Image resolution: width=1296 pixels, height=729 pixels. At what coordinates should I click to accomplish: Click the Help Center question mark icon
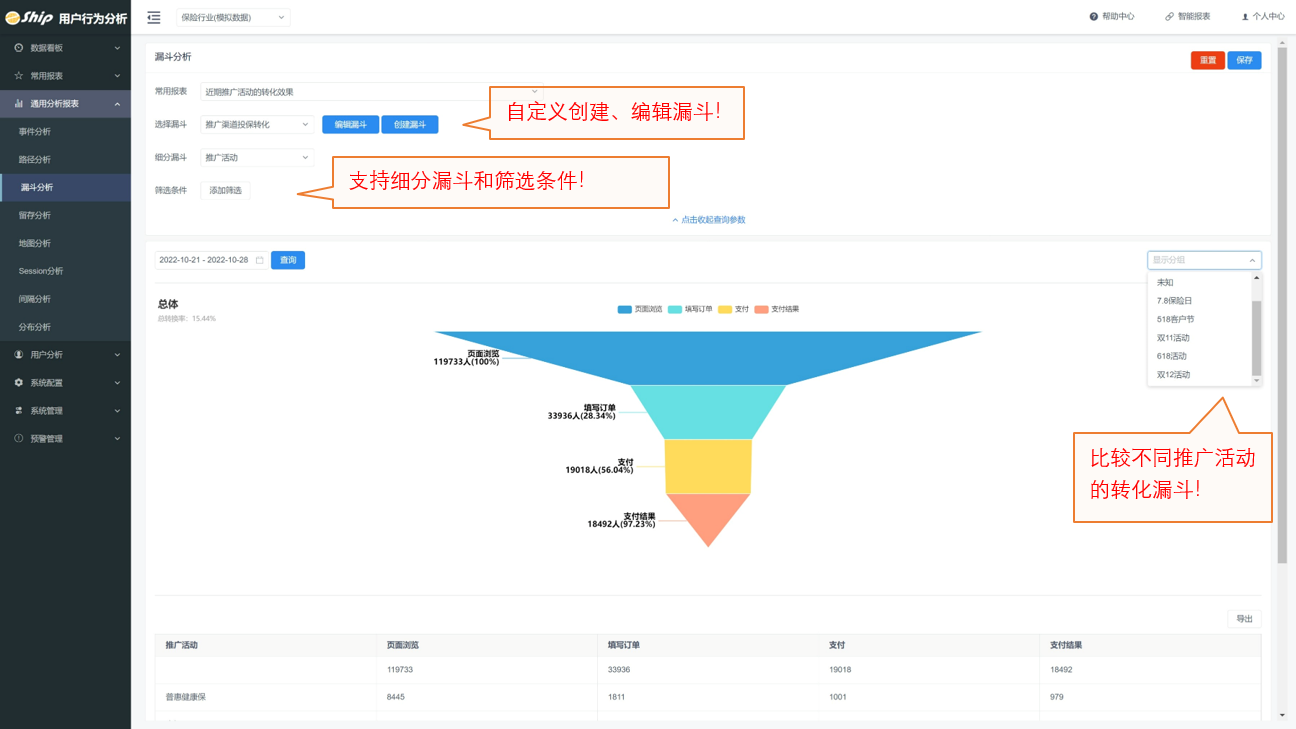(1094, 17)
